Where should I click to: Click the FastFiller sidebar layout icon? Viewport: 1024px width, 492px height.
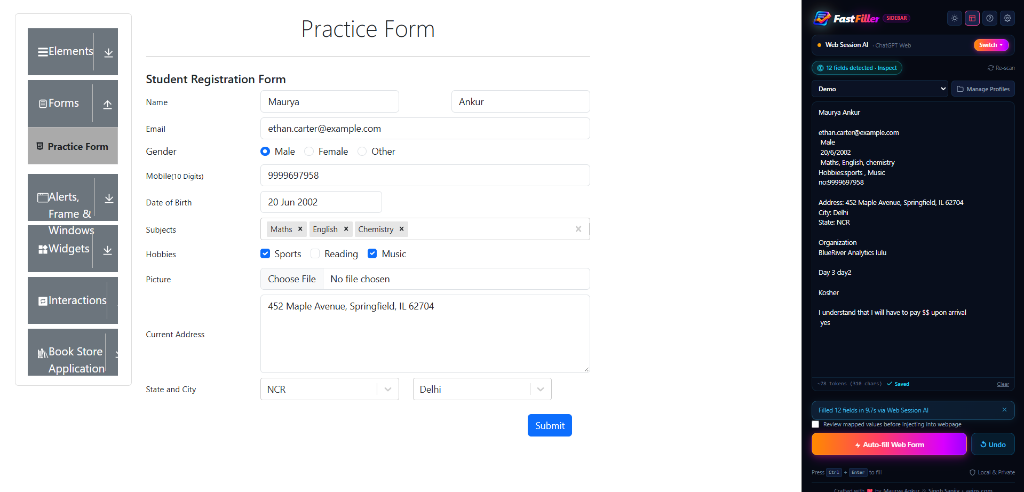coord(972,18)
